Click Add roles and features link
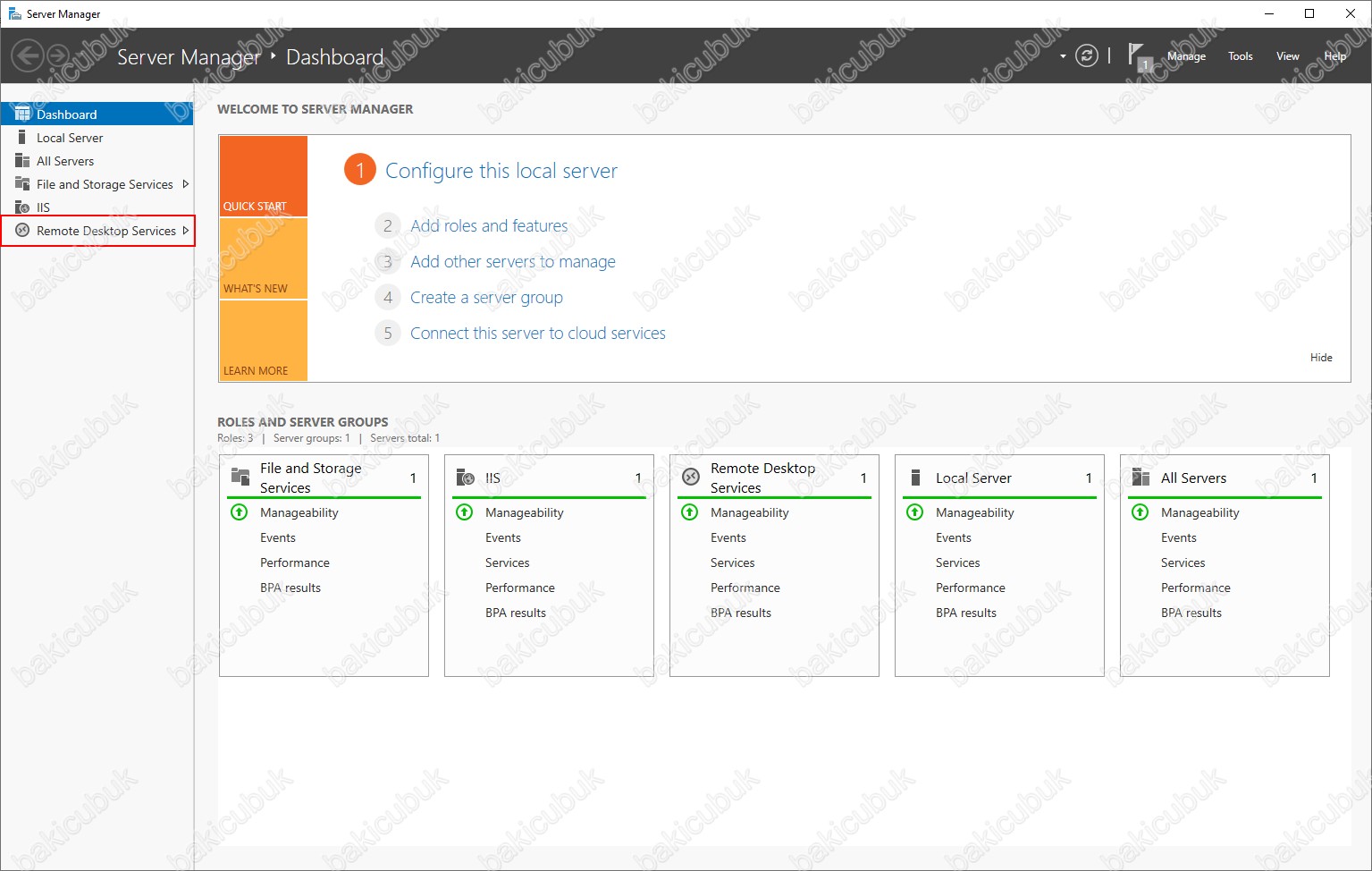 coord(489,226)
